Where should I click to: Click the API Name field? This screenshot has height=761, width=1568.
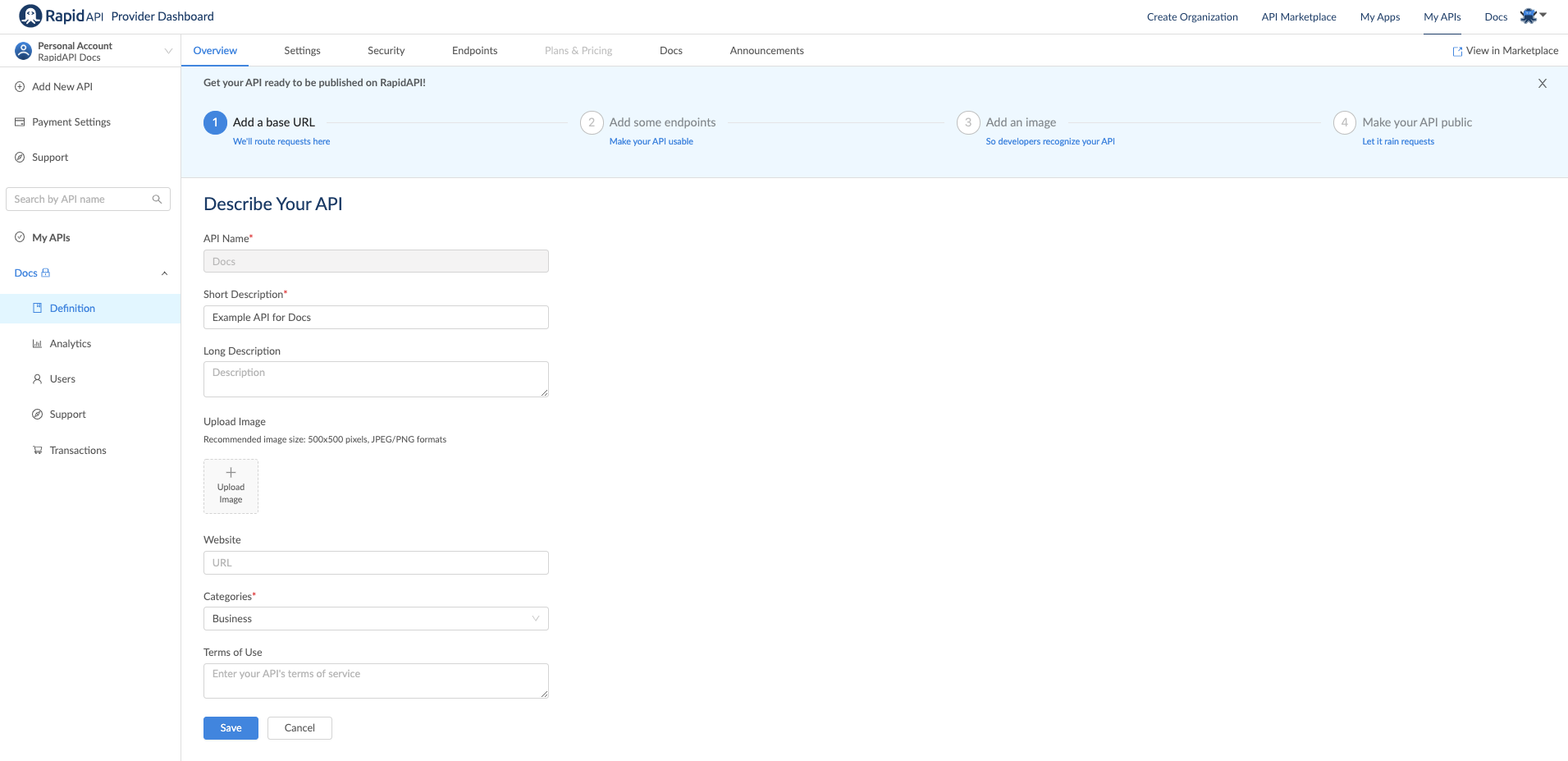pos(376,261)
